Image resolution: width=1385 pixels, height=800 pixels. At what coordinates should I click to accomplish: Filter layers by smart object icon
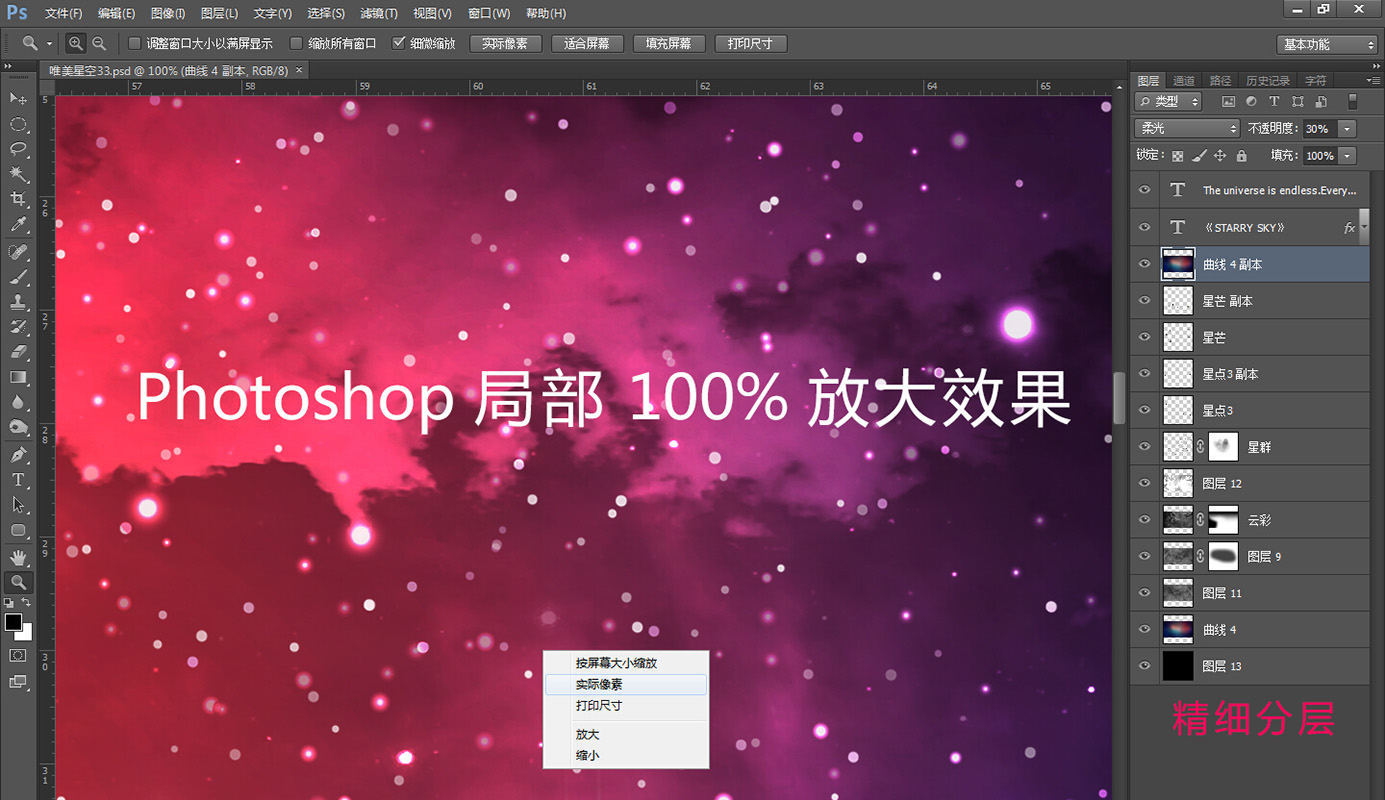1321,102
